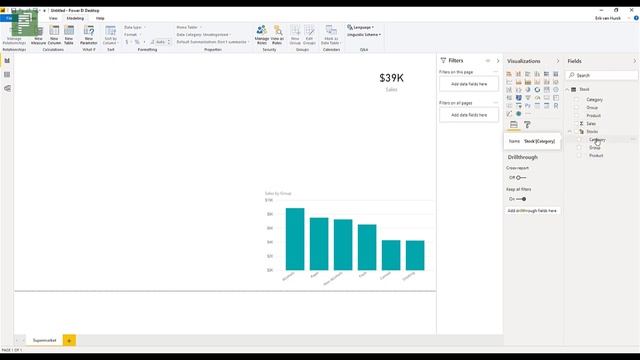
Task: Select the blue shield Filled map visual
Action: pos(518,98)
